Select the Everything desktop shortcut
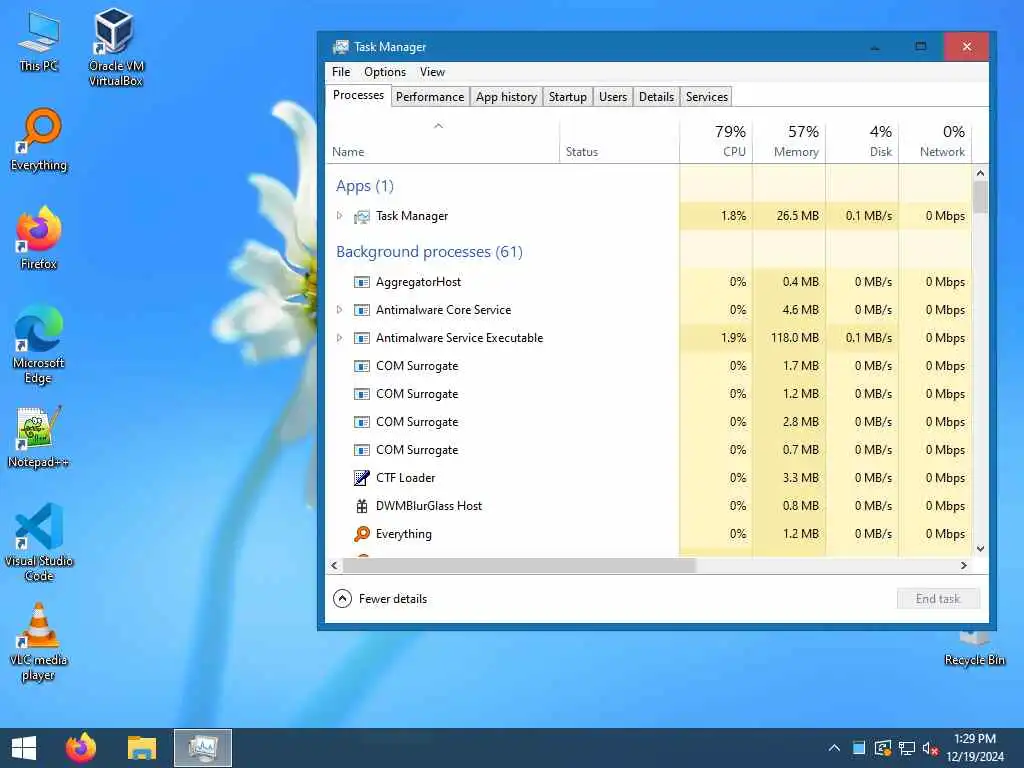 click(x=39, y=140)
